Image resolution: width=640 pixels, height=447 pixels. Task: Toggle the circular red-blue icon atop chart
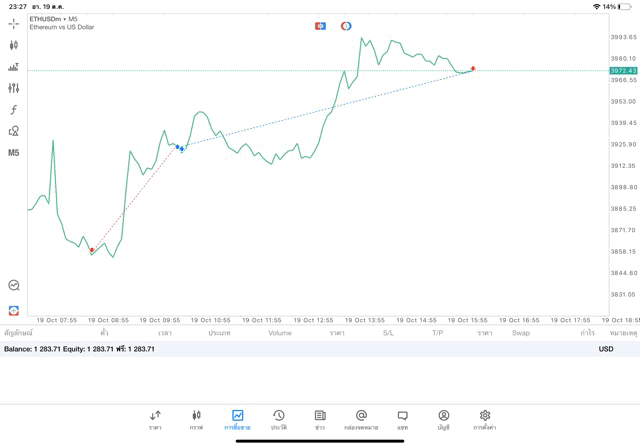[346, 26]
